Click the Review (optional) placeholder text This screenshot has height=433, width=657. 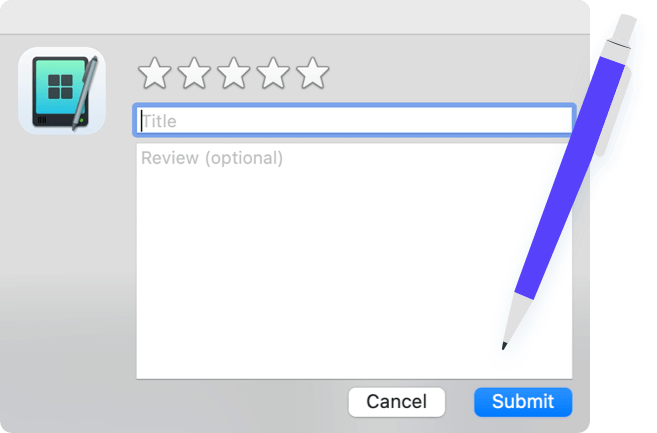[x=212, y=158]
